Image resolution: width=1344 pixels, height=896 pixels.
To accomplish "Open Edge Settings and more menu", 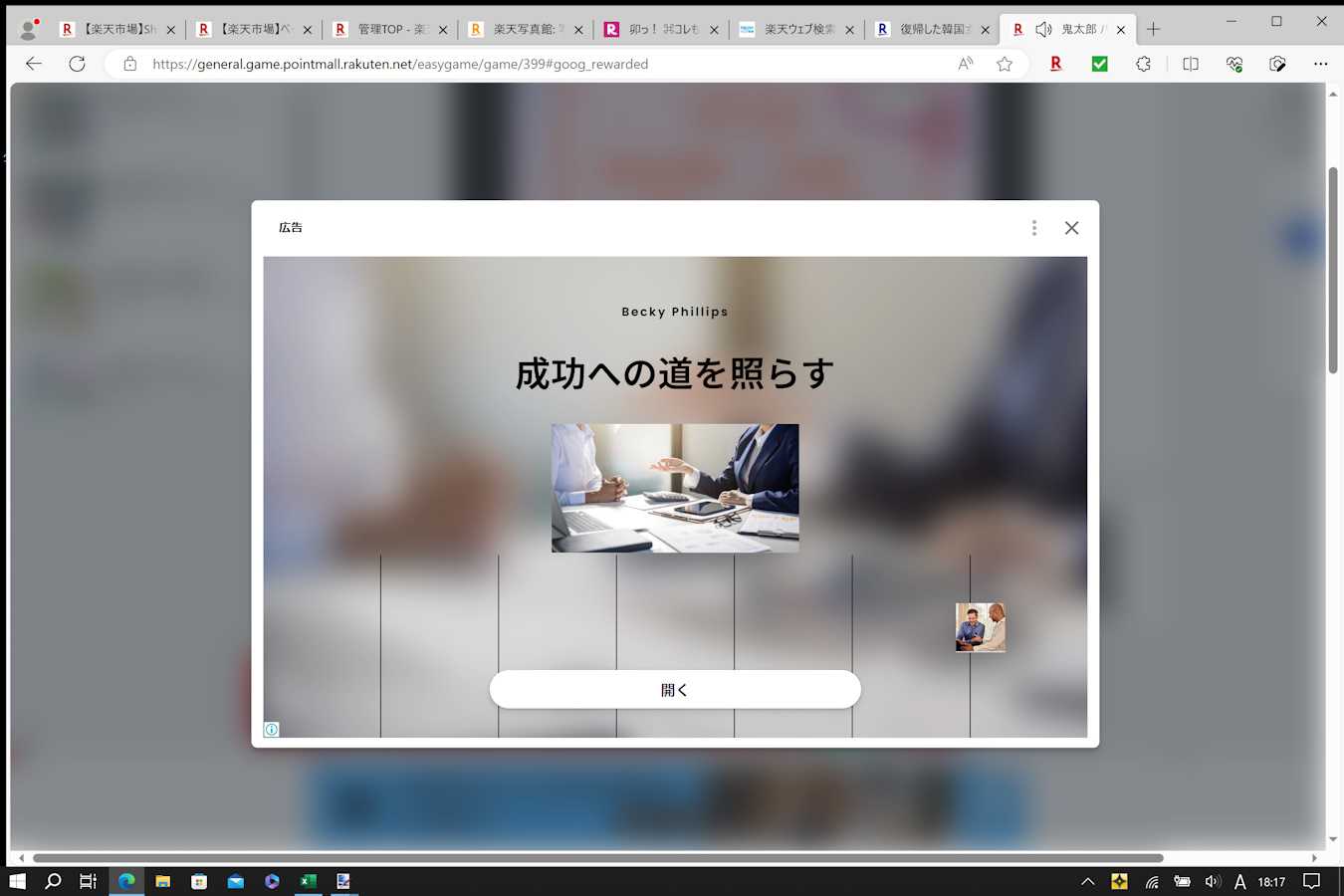I will 1321,64.
